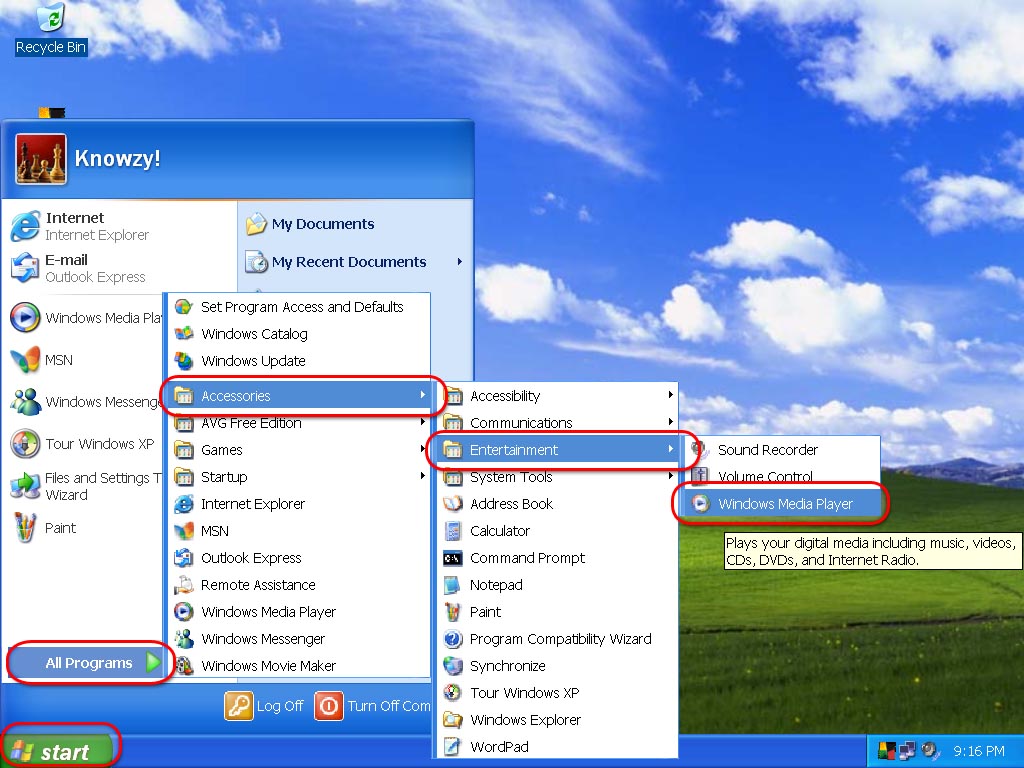
Task: Open MSN in the left pane
Action: pyautogui.click(x=42, y=360)
